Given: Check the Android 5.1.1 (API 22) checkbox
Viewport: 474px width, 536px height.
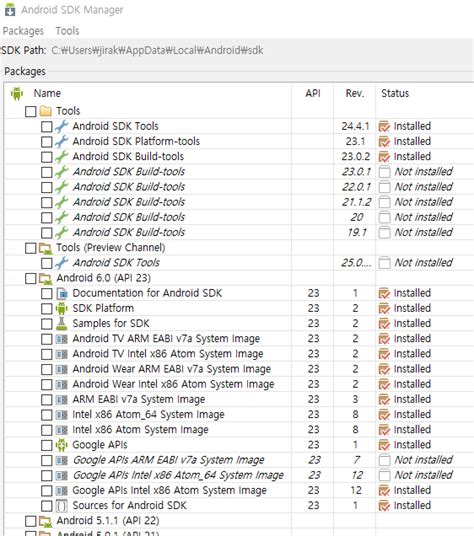Looking at the screenshot, I should point(31,521).
